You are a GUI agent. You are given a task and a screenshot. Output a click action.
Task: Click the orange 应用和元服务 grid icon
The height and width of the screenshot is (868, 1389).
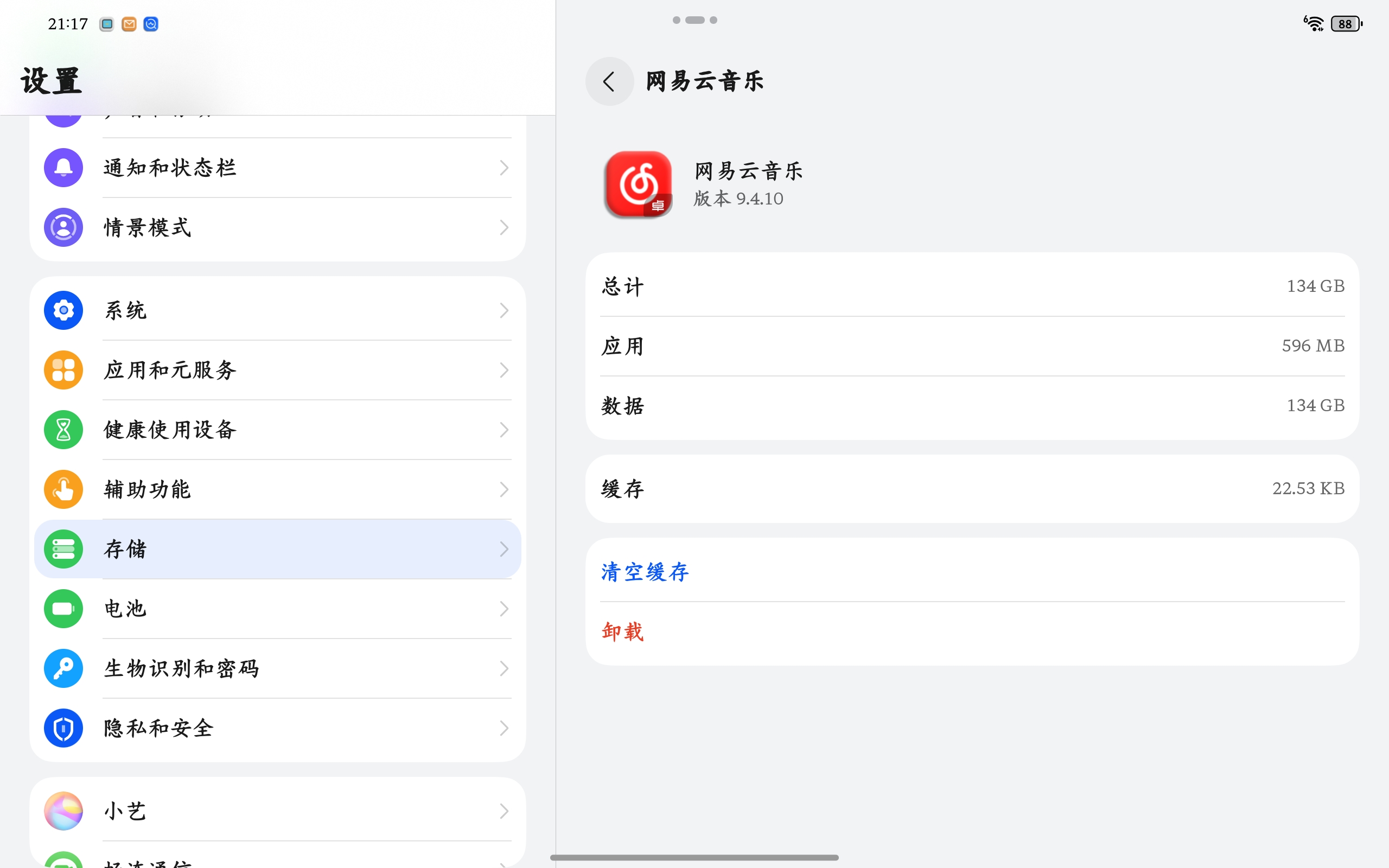63,371
